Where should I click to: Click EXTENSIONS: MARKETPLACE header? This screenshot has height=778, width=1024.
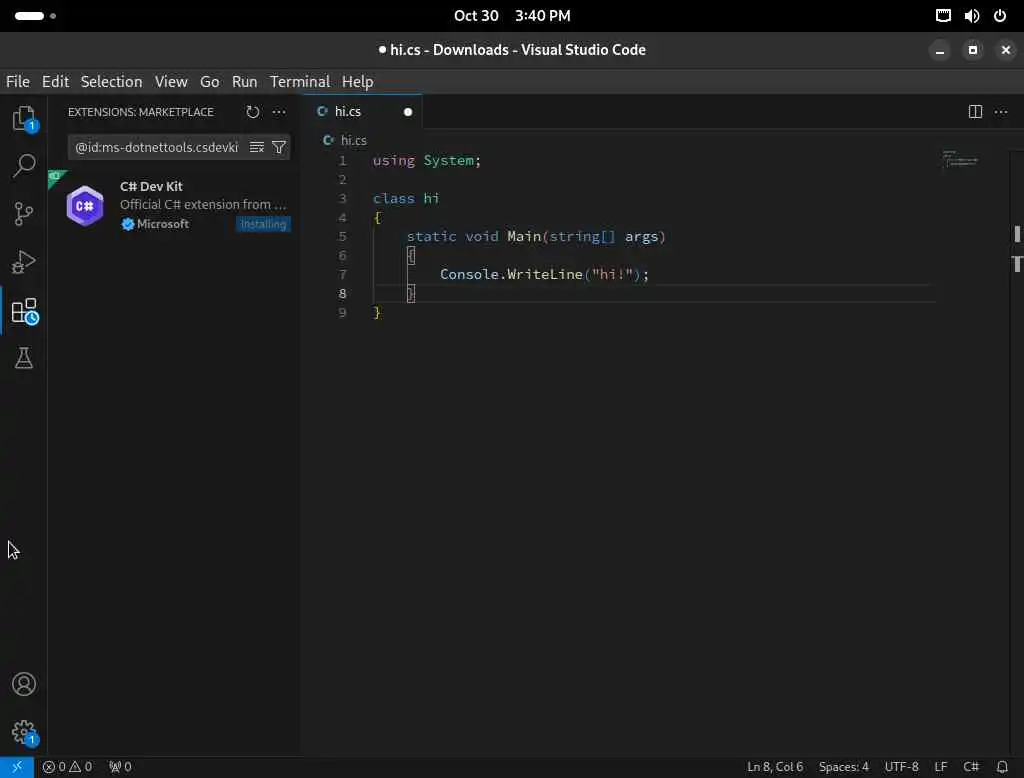pos(140,112)
